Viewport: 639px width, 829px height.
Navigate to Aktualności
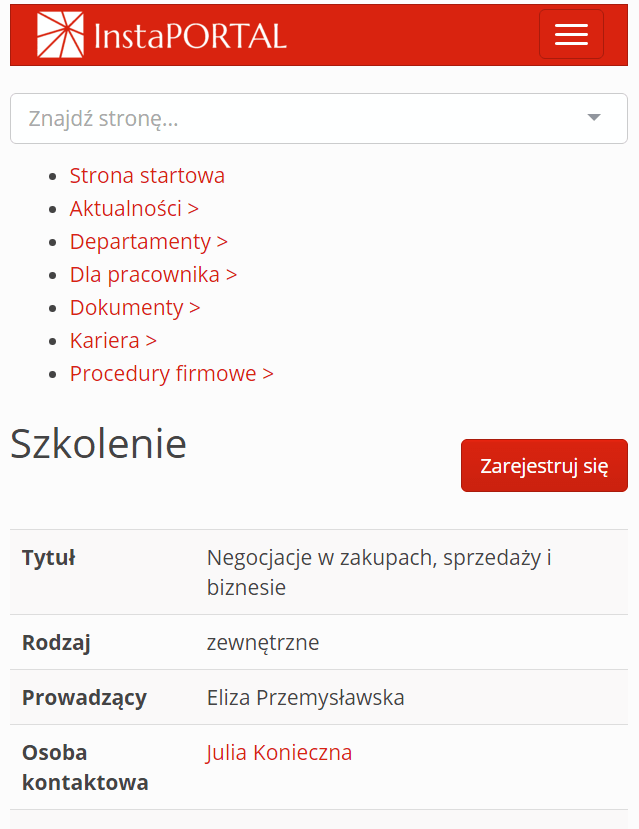click(126, 208)
